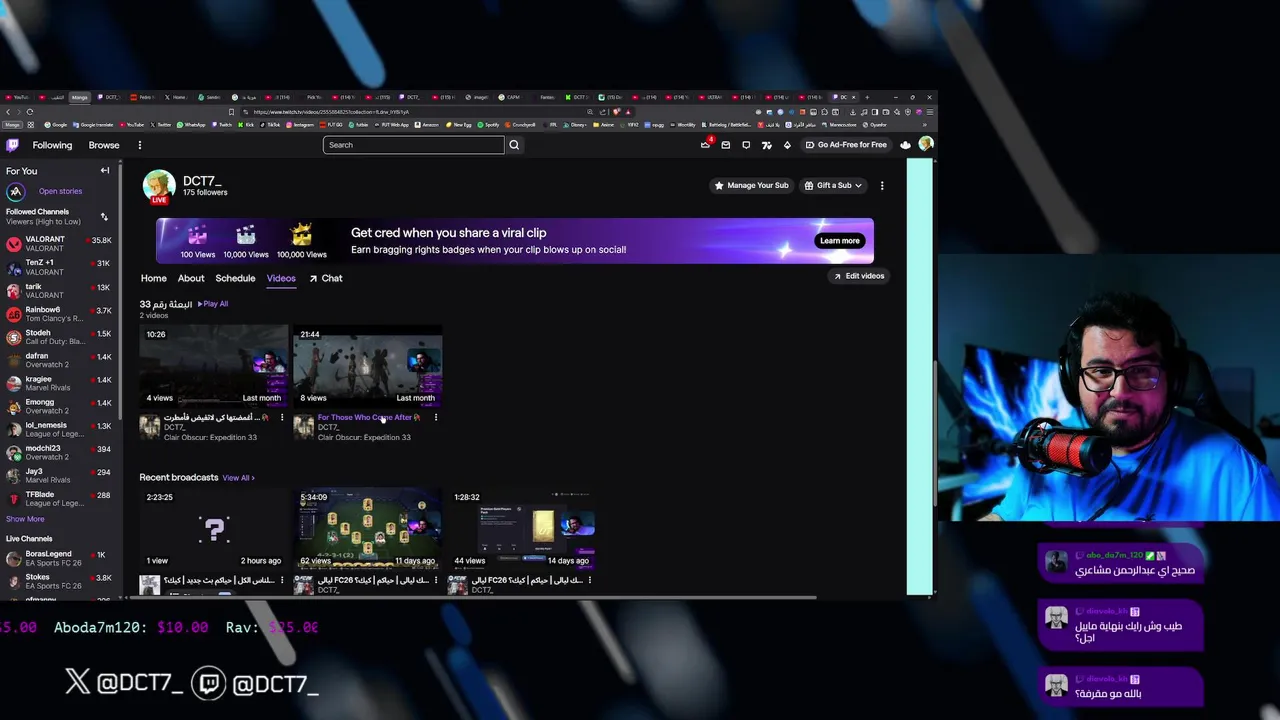Viewport: 1280px width, 720px height.
Task: Change sort order of Followed Channels
Action: (104, 216)
